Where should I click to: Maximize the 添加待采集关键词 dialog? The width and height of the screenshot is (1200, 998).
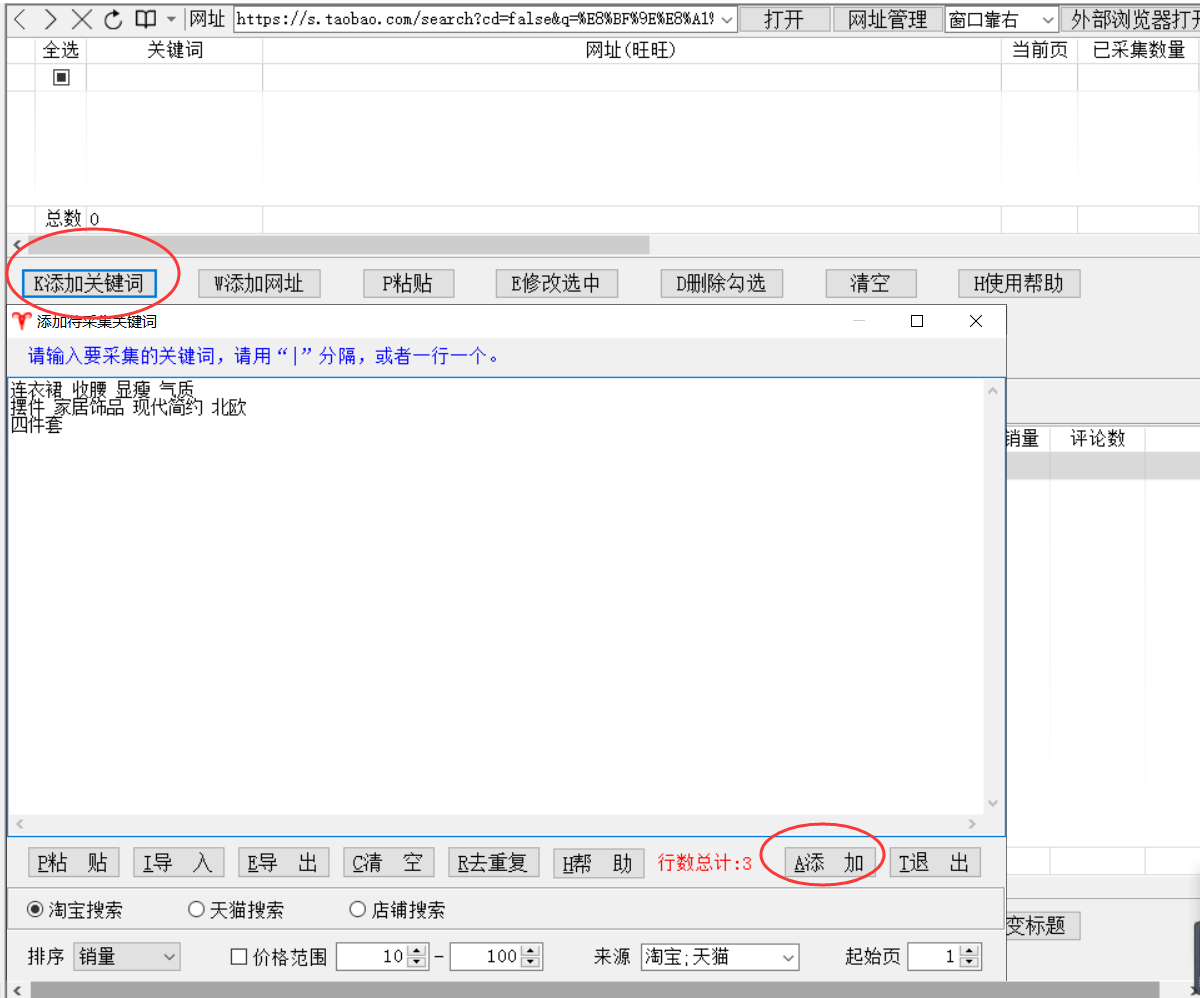click(x=916, y=321)
